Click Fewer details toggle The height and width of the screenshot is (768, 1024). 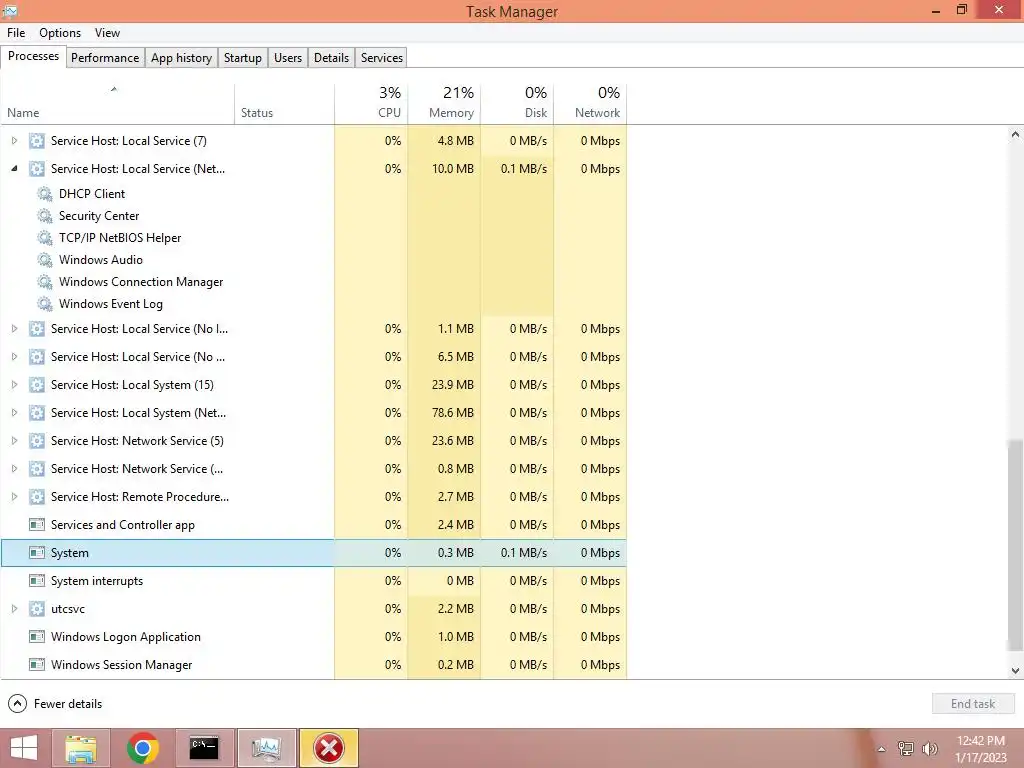pyautogui.click(x=55, y=704)
